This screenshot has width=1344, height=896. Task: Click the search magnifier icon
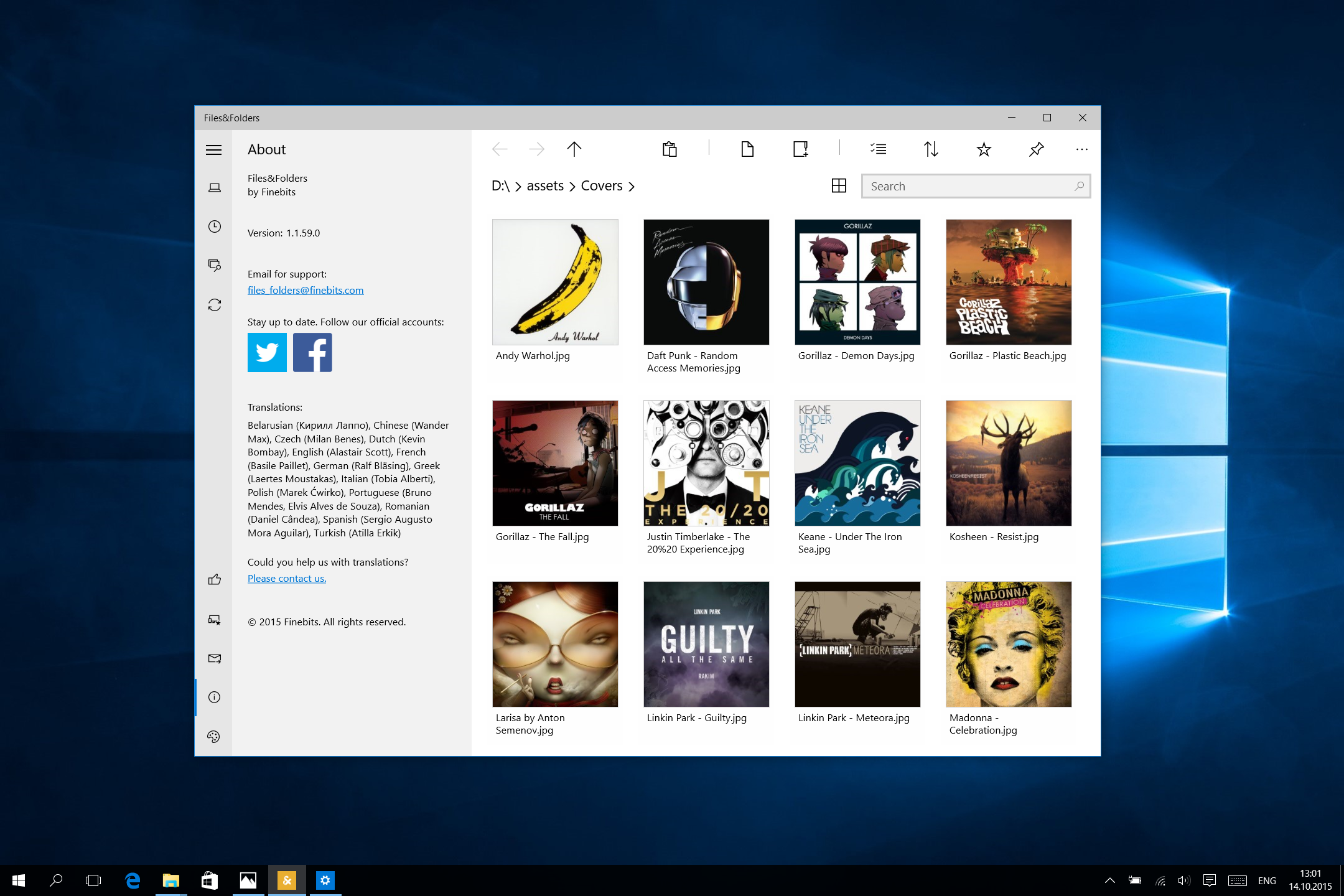[1080, 186]
